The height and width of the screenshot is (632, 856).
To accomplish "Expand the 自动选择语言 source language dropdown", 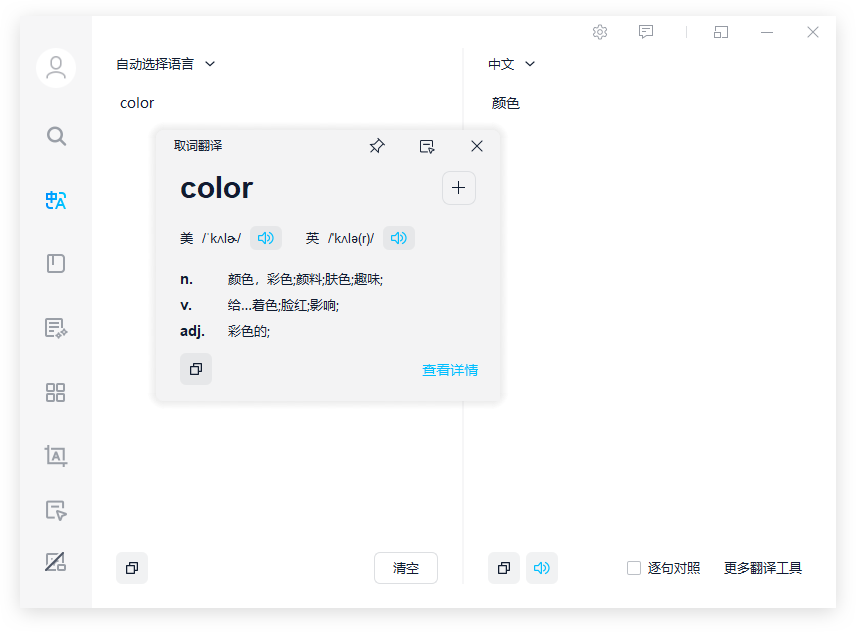I will (166, 64).
